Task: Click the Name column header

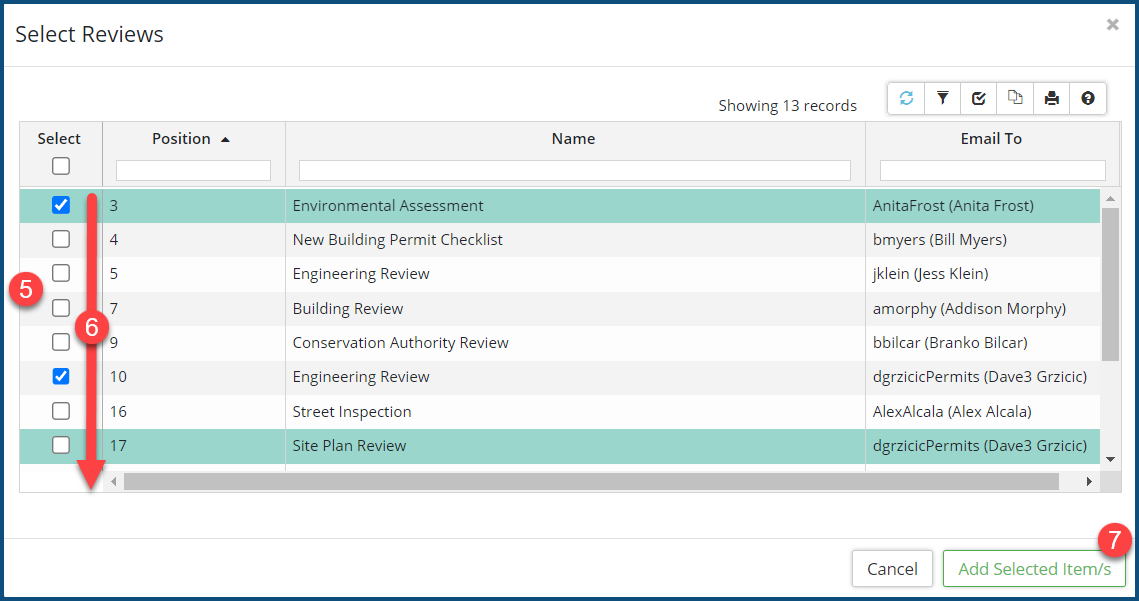Action: point(573,139)
